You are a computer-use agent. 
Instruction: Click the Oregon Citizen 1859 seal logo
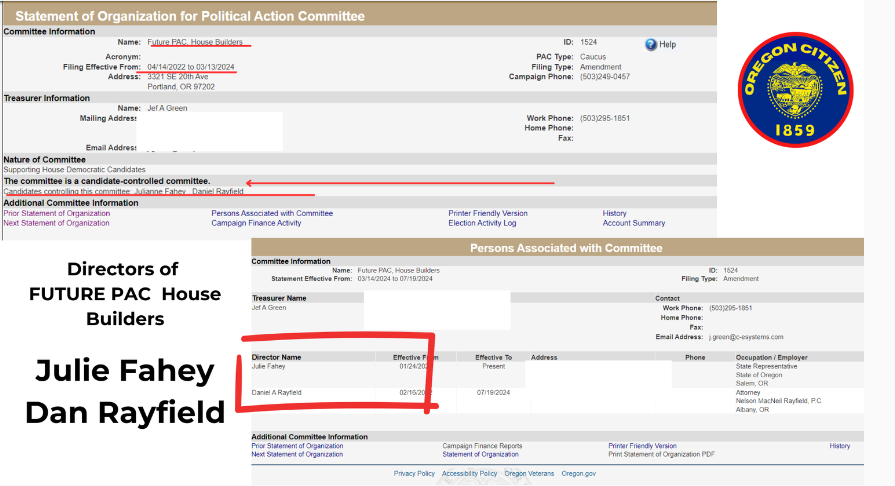(x=795, y=90)
